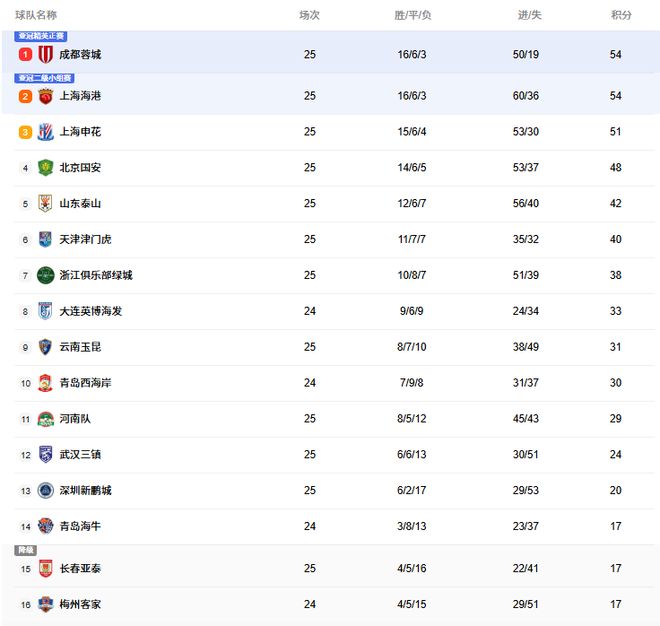The width and height of the screenshot is (660, 626).
Task: Open the 武汉三镇 team name link
Action: 80,455
